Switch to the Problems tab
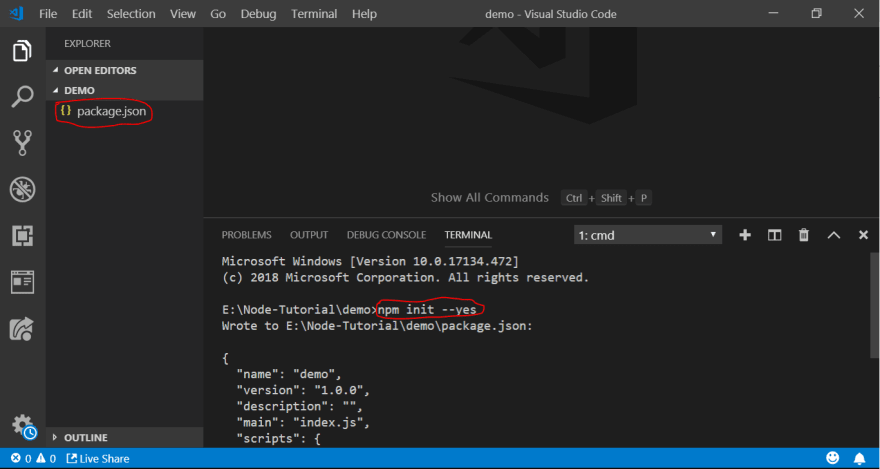 click(246, 235)
